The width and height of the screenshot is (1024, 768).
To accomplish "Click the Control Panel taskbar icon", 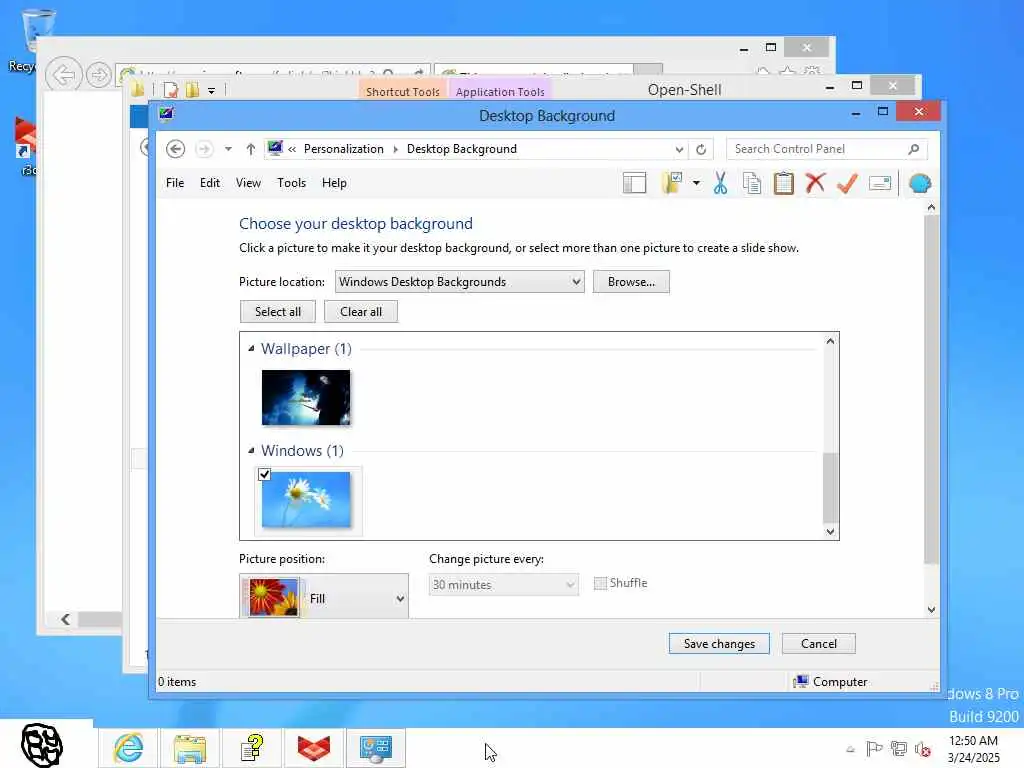I will (376, 748).
